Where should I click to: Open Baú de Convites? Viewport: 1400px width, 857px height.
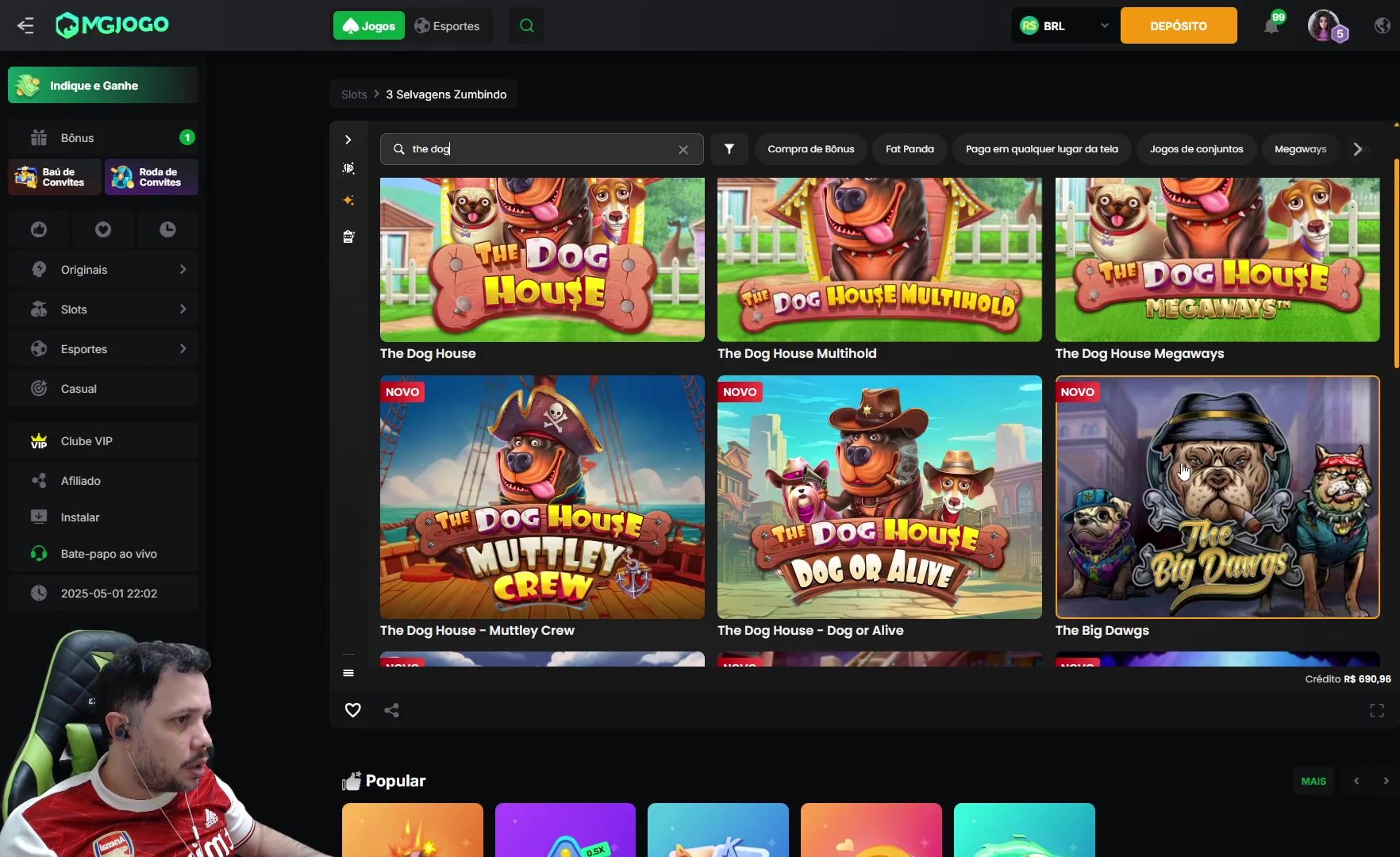point(55,177)
